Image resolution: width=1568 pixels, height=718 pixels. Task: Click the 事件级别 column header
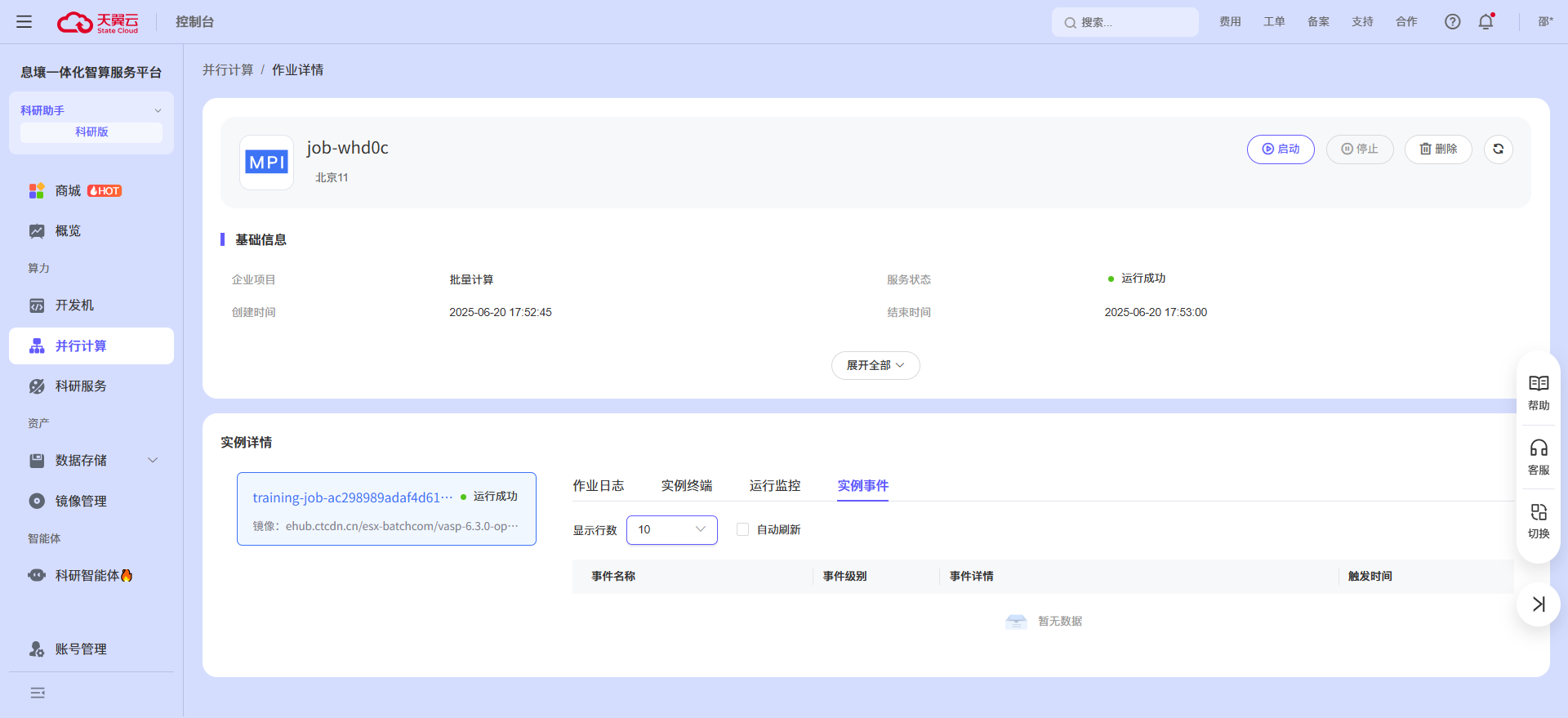[844, 577]
